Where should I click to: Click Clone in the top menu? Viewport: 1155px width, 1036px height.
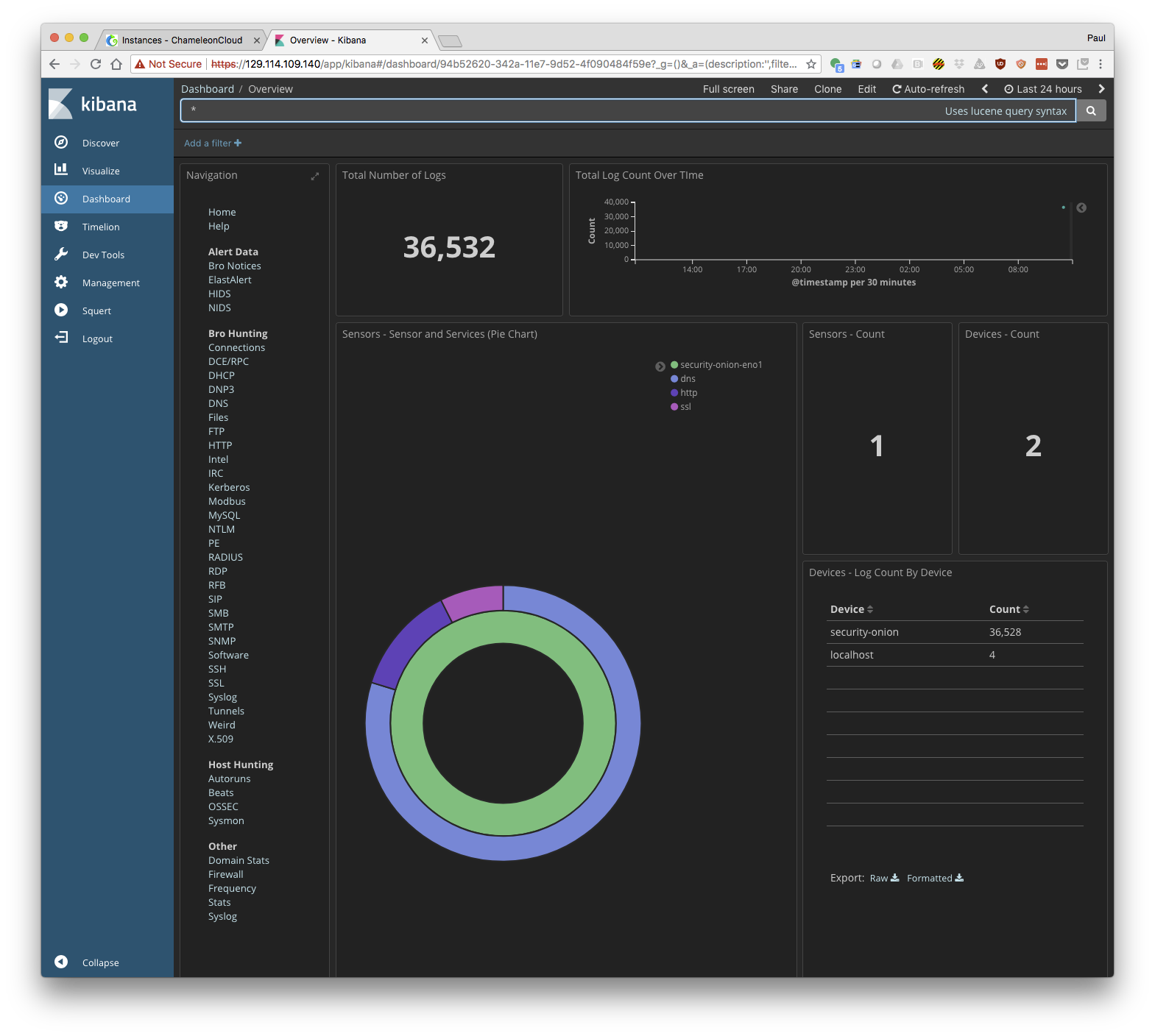pyautogui.click(x=827, y=89)
